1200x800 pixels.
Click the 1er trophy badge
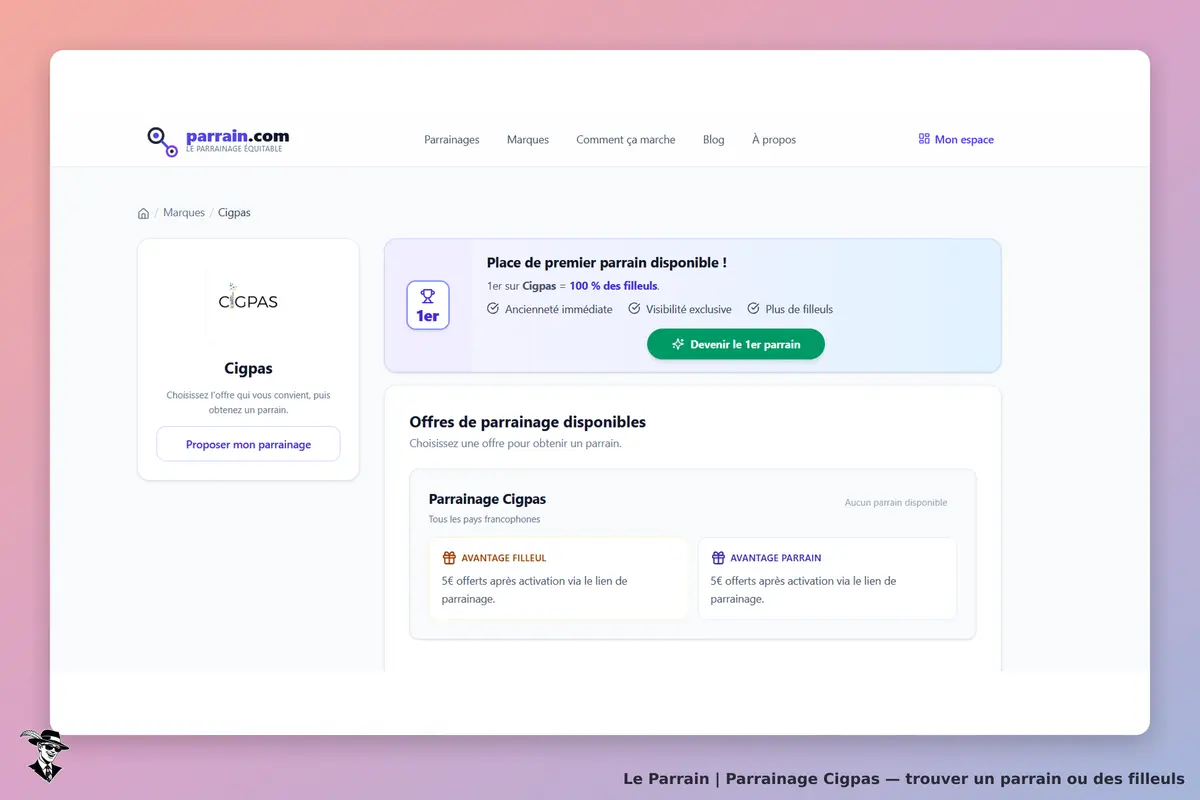[428, 305]
